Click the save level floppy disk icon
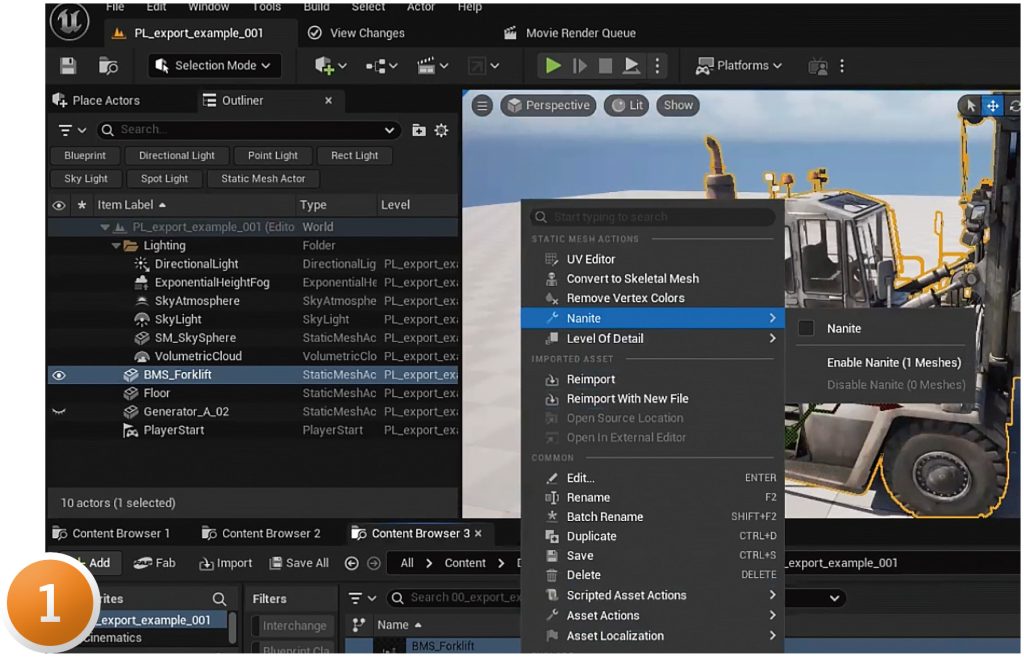Viewport: 1024px width, 658px height. 68,66
